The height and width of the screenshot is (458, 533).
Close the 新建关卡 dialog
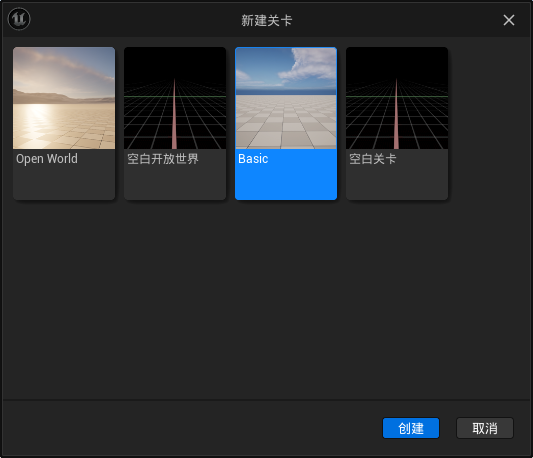(509, 20)
